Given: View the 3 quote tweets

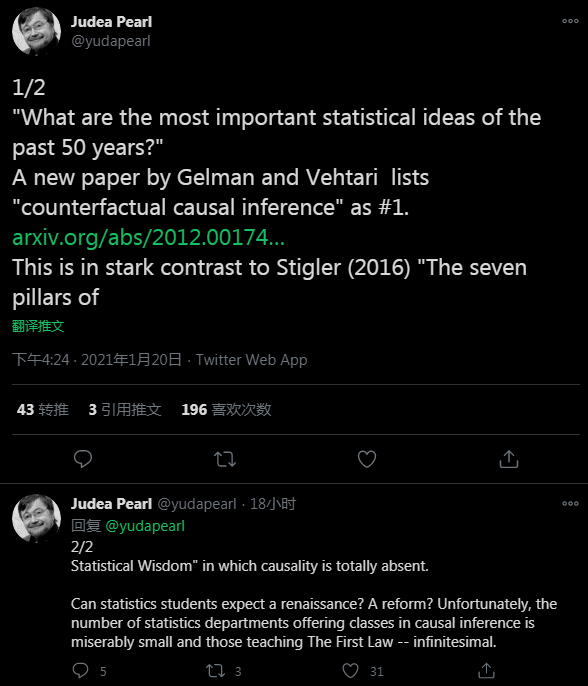Looking at the screenshot, I should 125,410.
